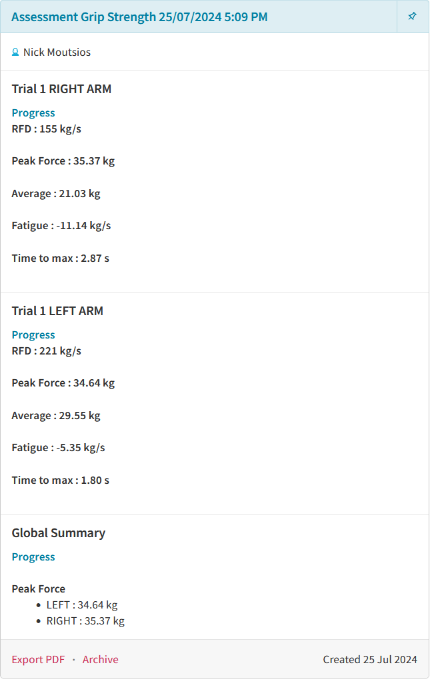Open Progress under Trial 1 RIGHT ARM
The image size is (430, 680).
click(33, 113)
